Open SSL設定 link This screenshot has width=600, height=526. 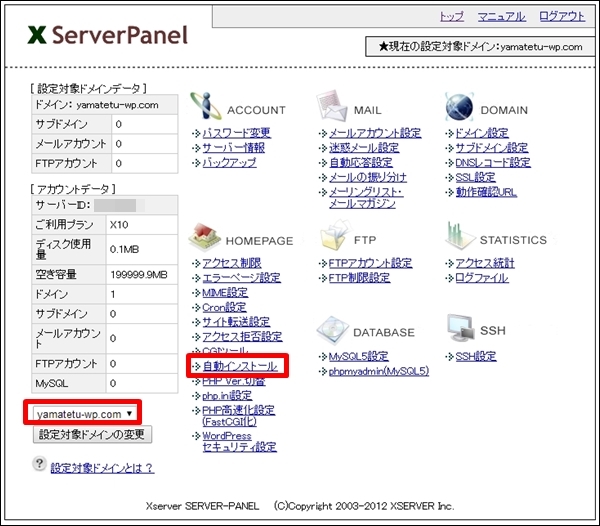tap(475, 178)
